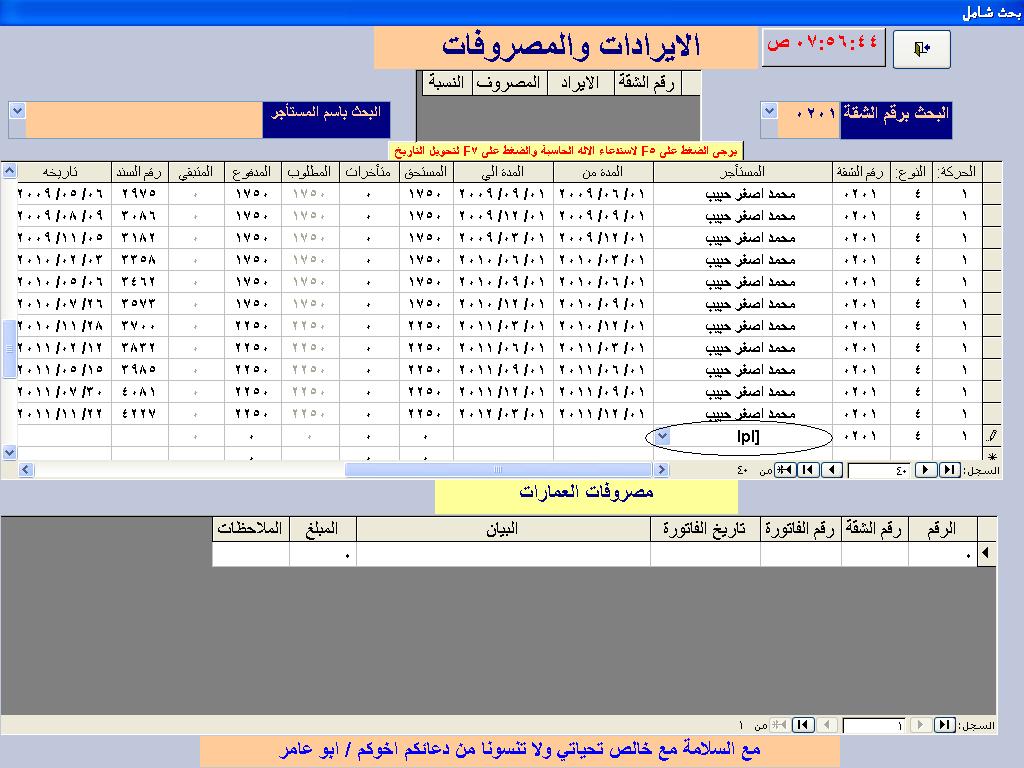The image size is (1024, 768).
Task: Click the income grid horizontal scrollbar right arrow
Action: [x=661, y=470]
